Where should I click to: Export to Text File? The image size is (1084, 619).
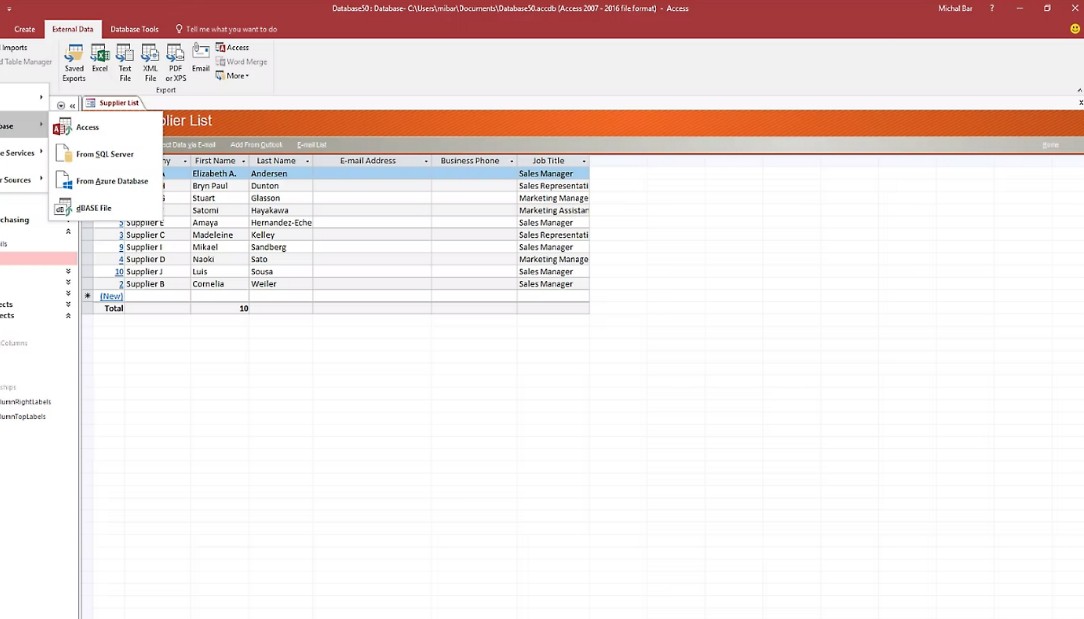click(124, 63)
